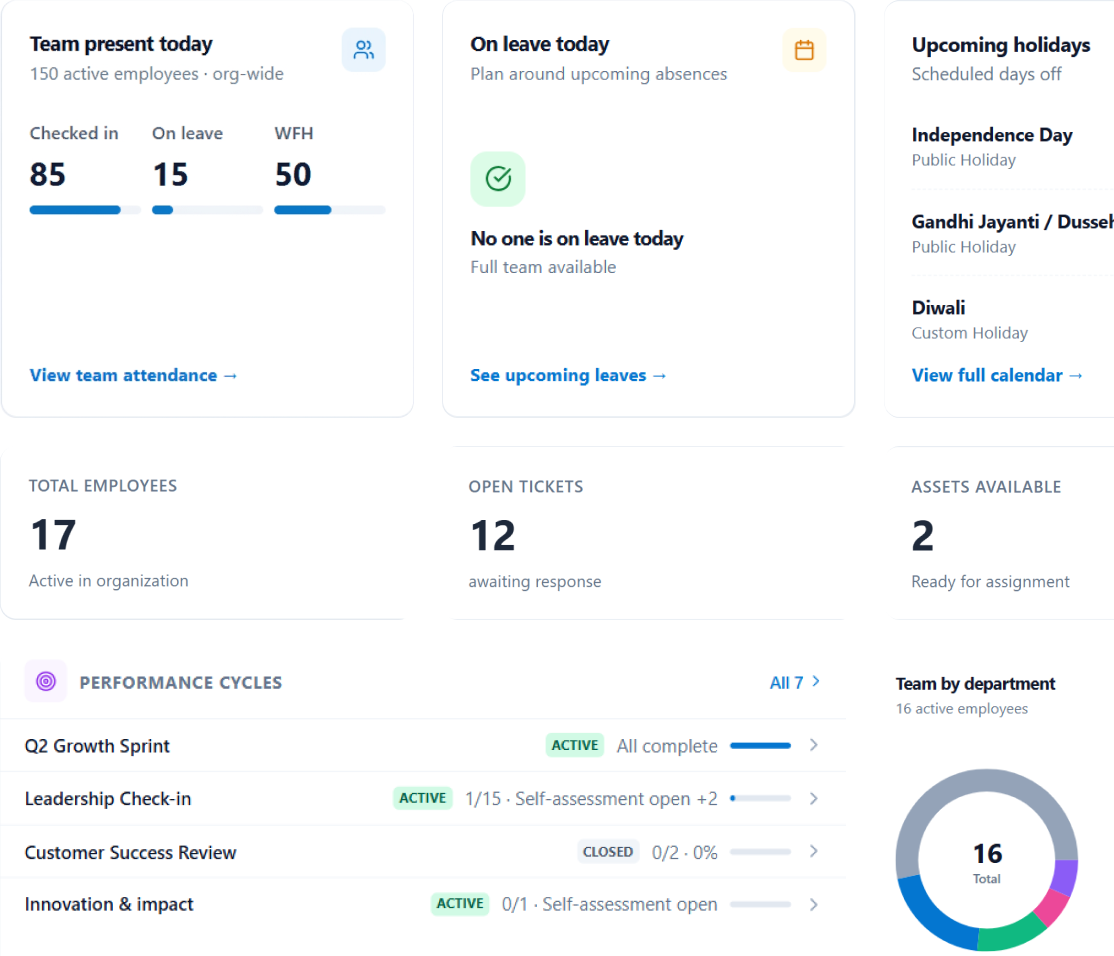The image size is (1114, 956).
Task: Select the Gandhi Jayanti holiday entry
Action: tap(1012, 234)
